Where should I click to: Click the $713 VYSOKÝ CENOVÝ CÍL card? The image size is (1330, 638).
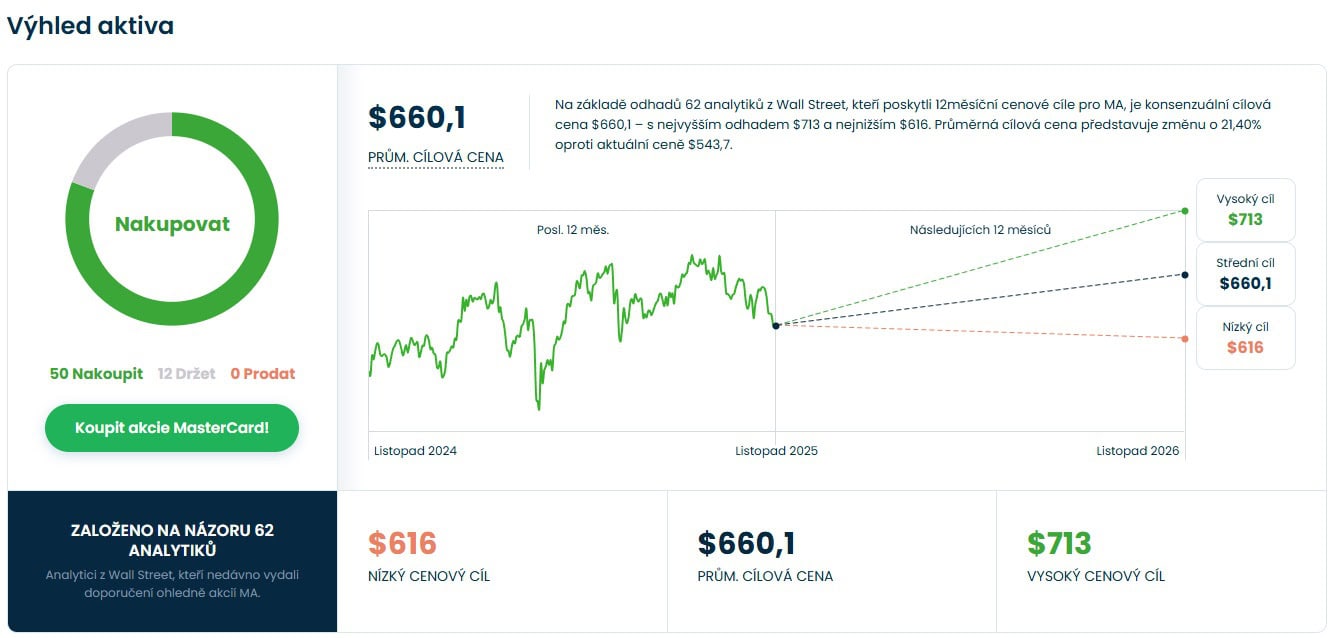point(1161,561)
